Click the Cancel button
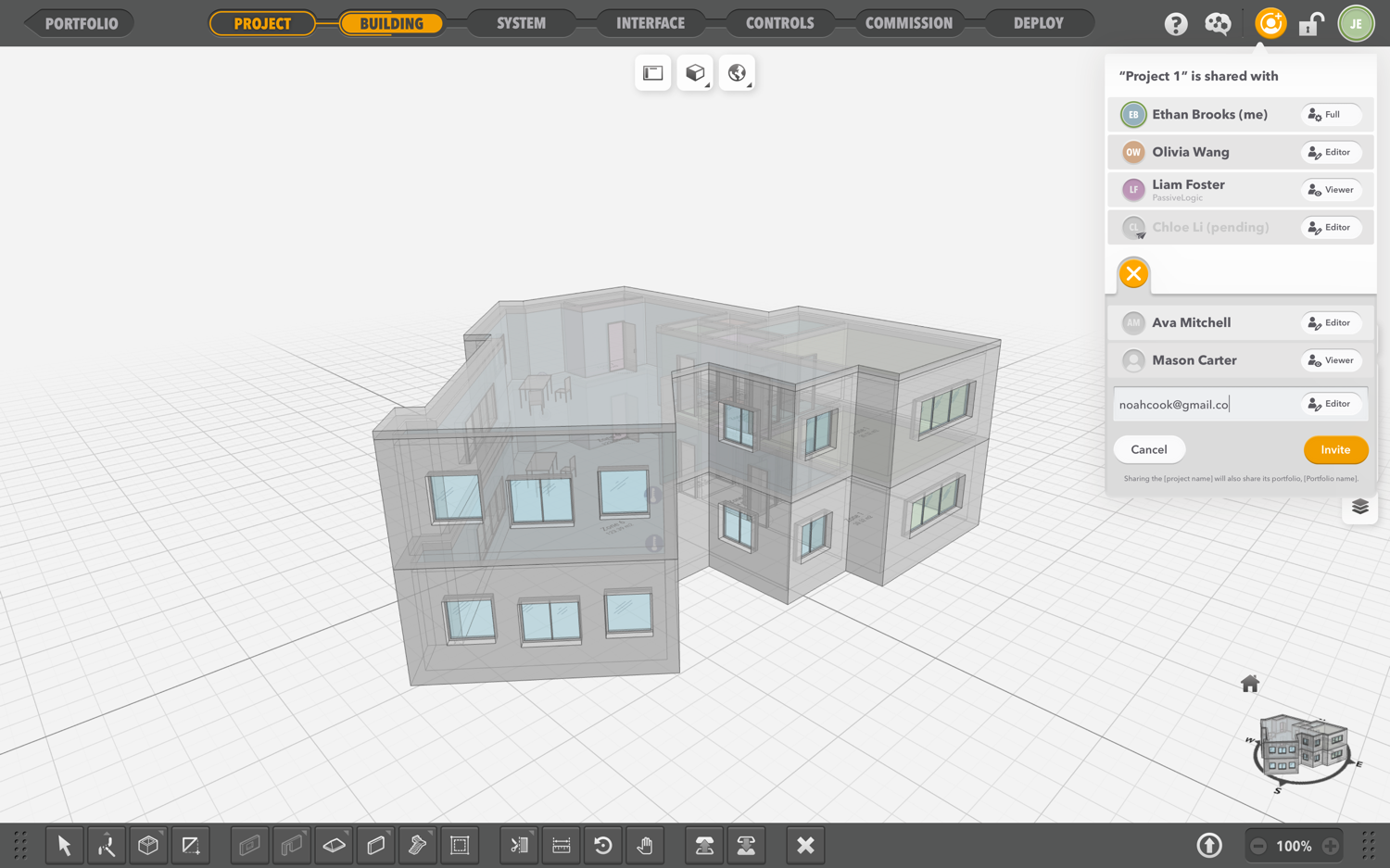Image resolution: width=1390 pixels, height=868 pixels. tap(1149, 449)
